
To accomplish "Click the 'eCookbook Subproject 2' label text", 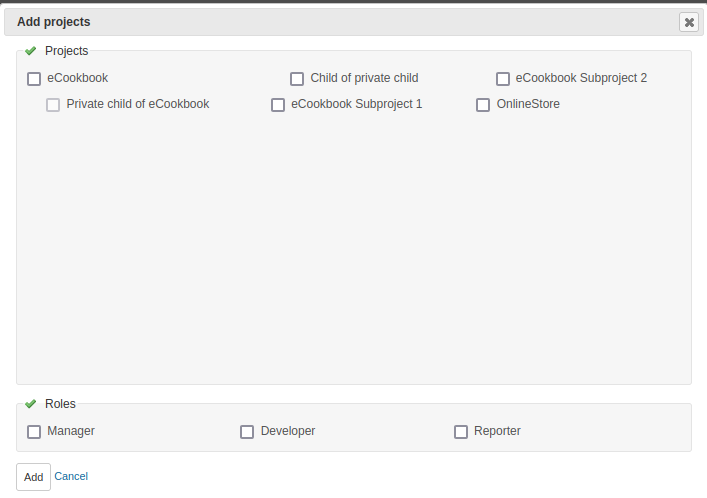I will pos(581,78).
